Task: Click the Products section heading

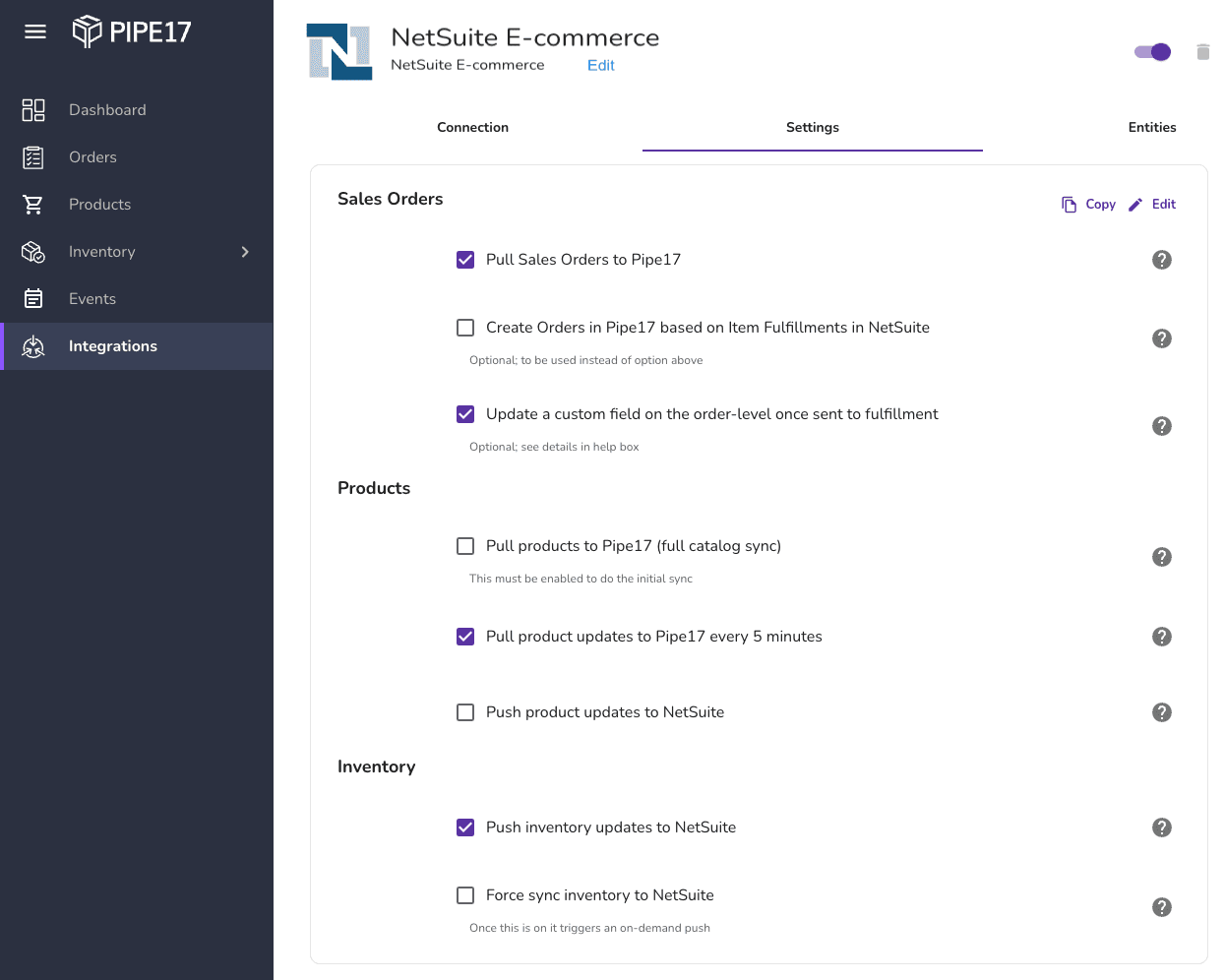Action: click(x=374, y=488)
